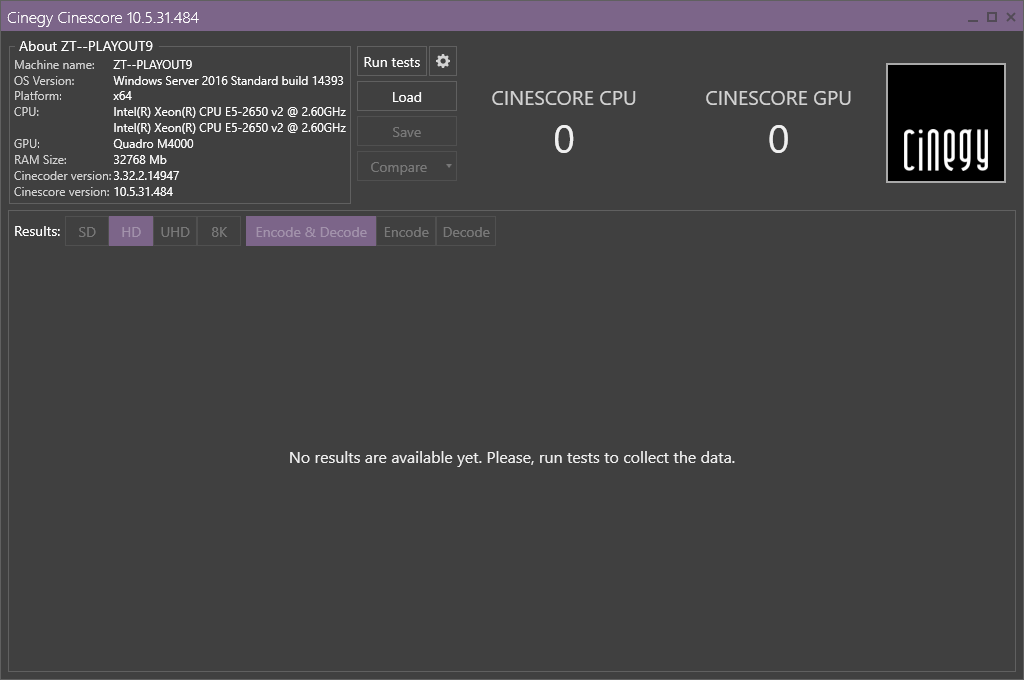
Task: Click the 'No results are available yet' message
Action: click(512, 458)
